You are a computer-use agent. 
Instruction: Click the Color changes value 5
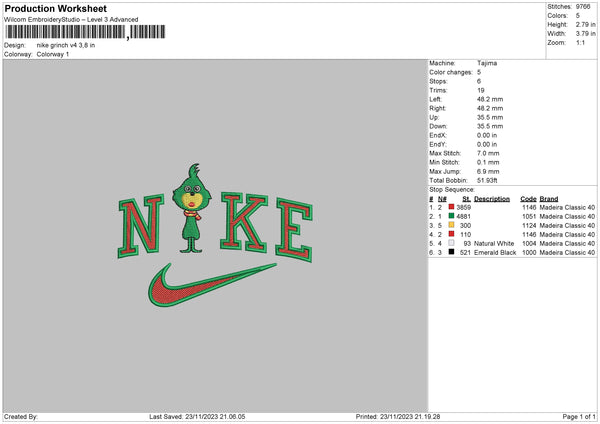[479, 72]
